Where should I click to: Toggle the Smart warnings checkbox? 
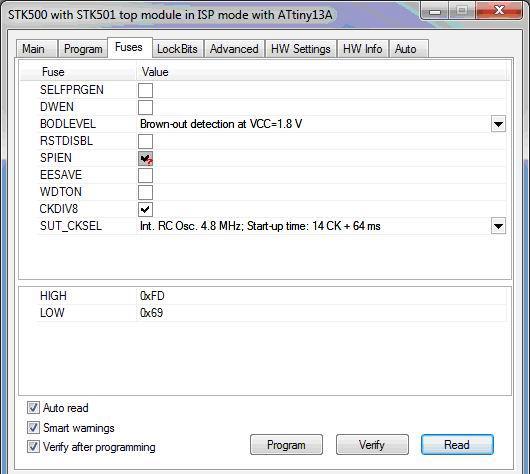point(33,428)
